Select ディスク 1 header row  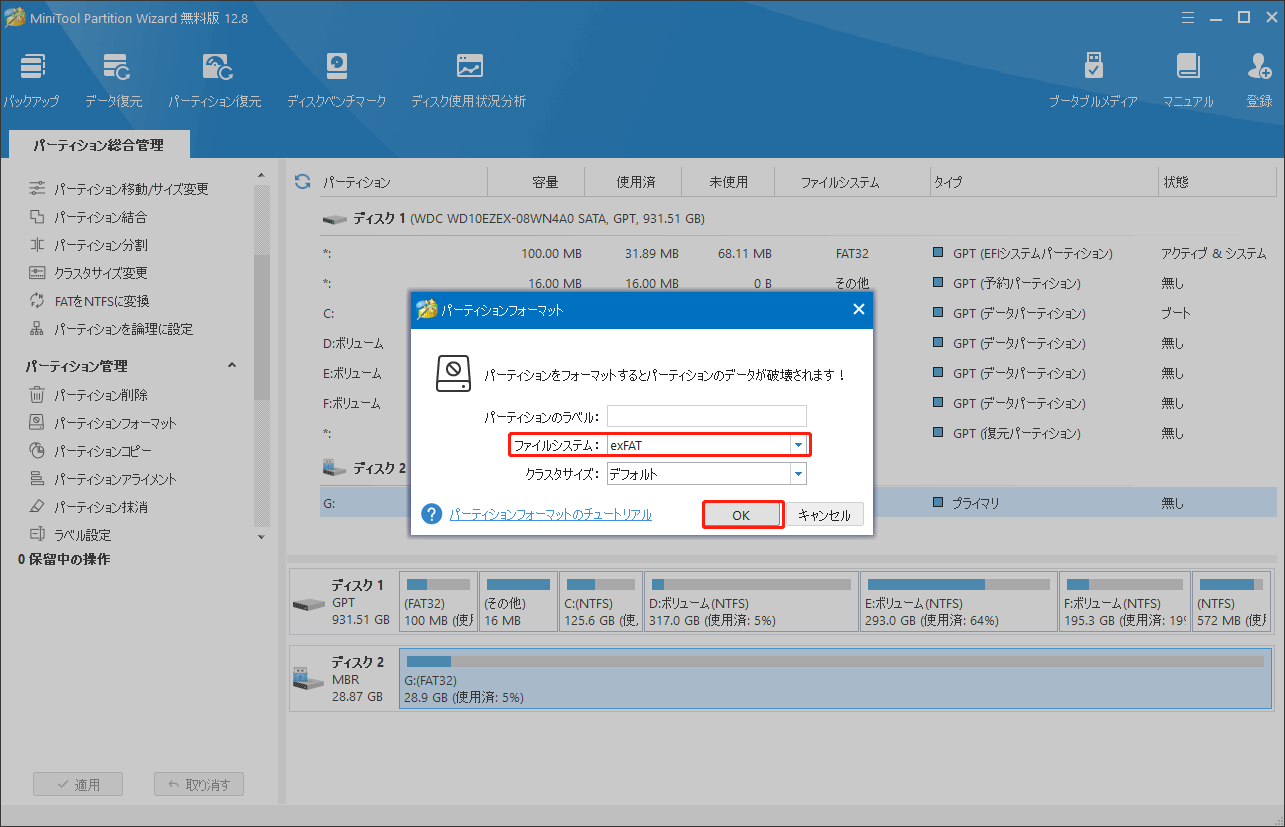(797, 218)
